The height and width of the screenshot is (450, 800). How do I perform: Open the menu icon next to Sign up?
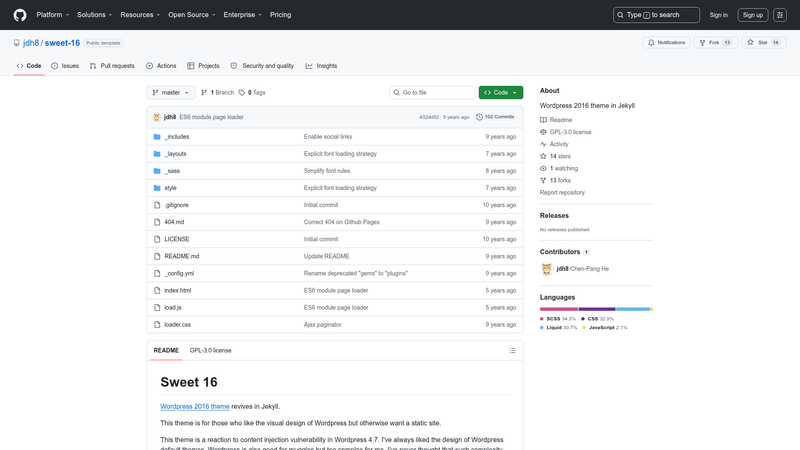(x=780, y=15)
